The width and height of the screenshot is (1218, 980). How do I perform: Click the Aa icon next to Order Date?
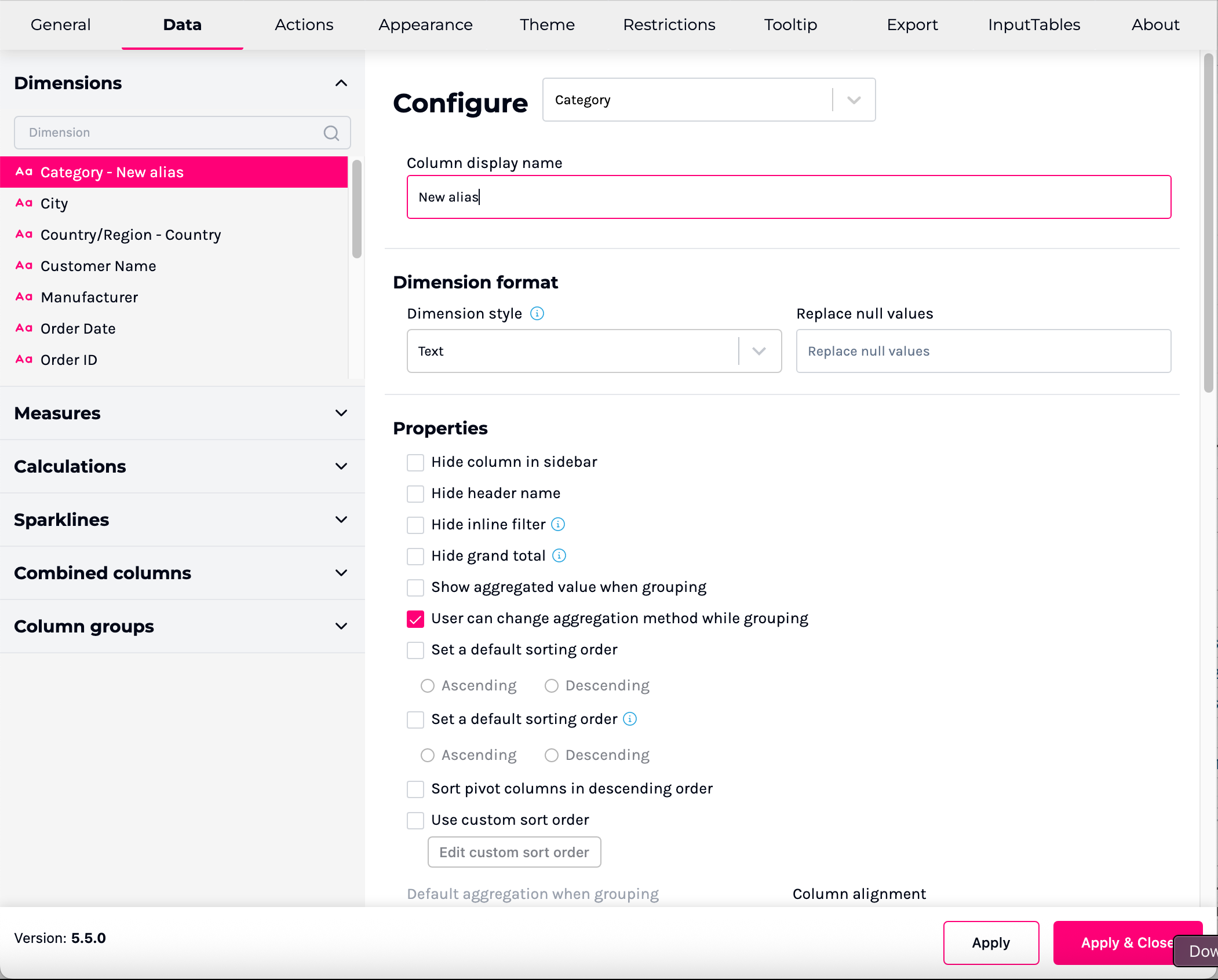[24, 328]
